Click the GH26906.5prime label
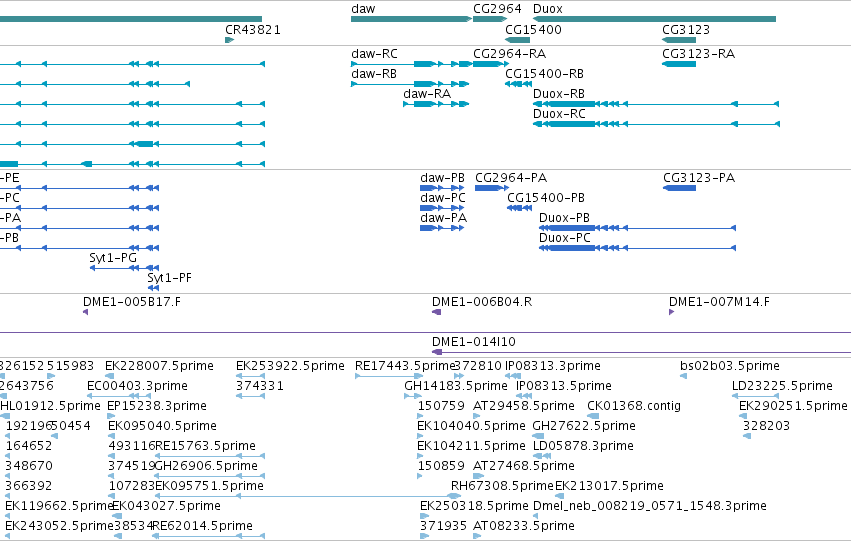Viewport: 851px width, 541px height. [x=206, y=466]
